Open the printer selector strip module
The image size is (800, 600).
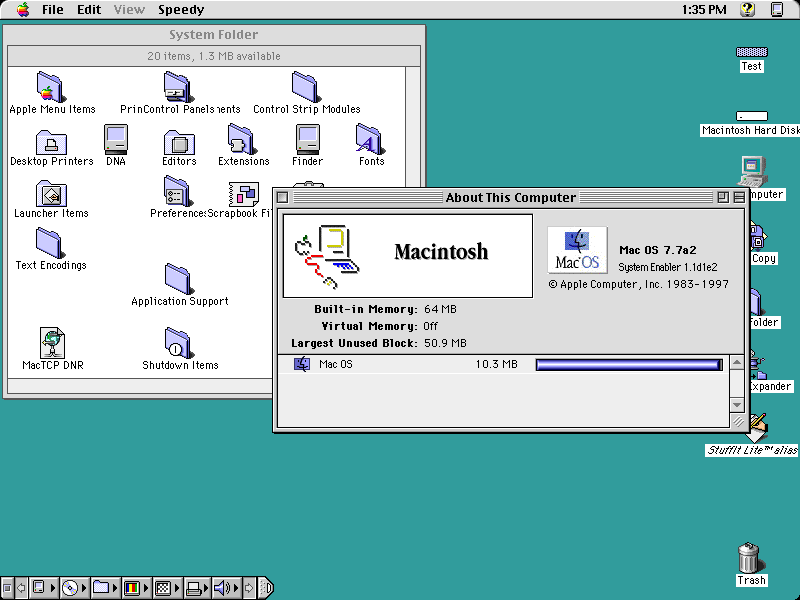pyautogui.click(x=198, y=588)
